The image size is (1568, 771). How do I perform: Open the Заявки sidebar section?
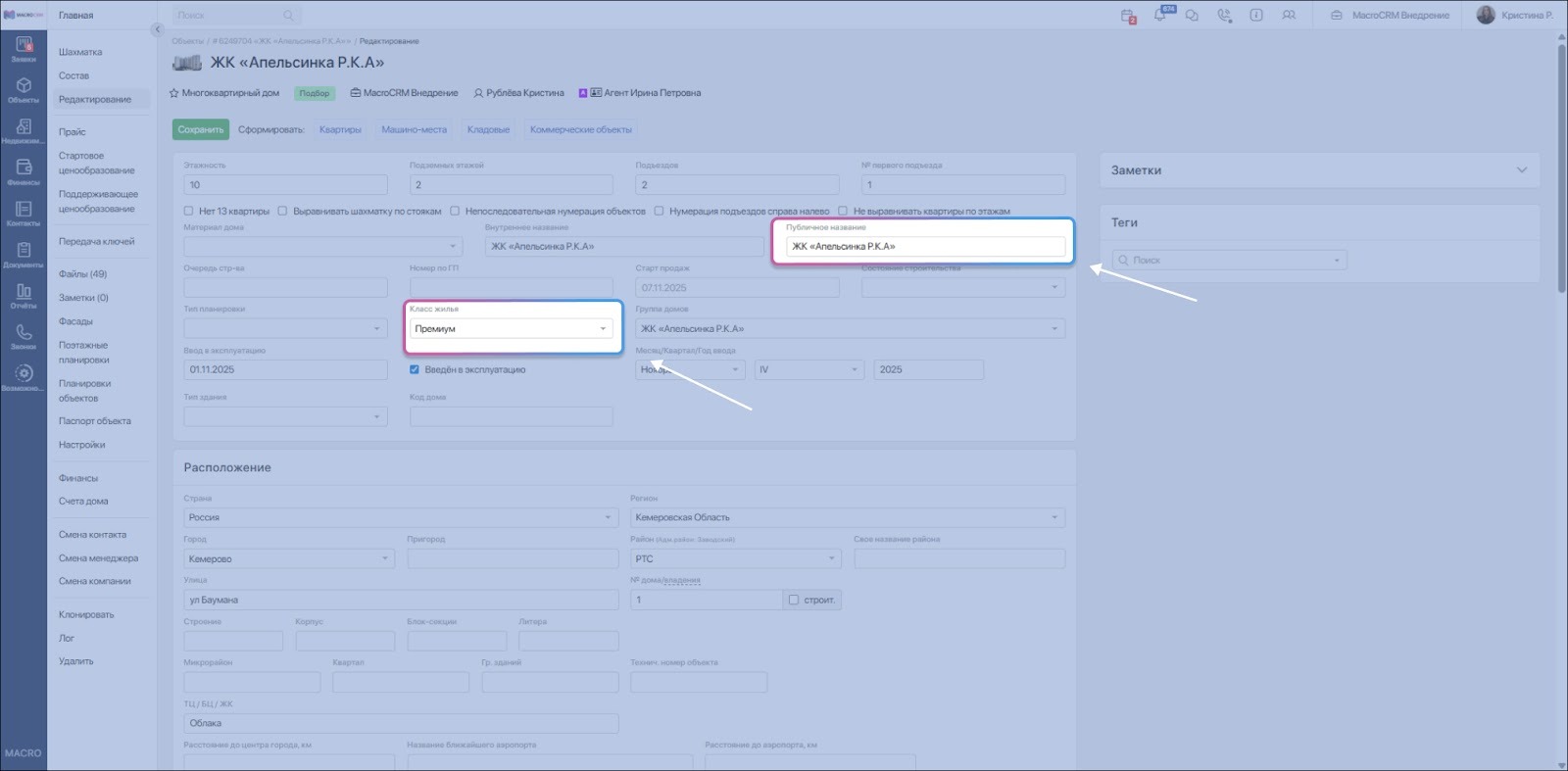(x=24, y=49)
